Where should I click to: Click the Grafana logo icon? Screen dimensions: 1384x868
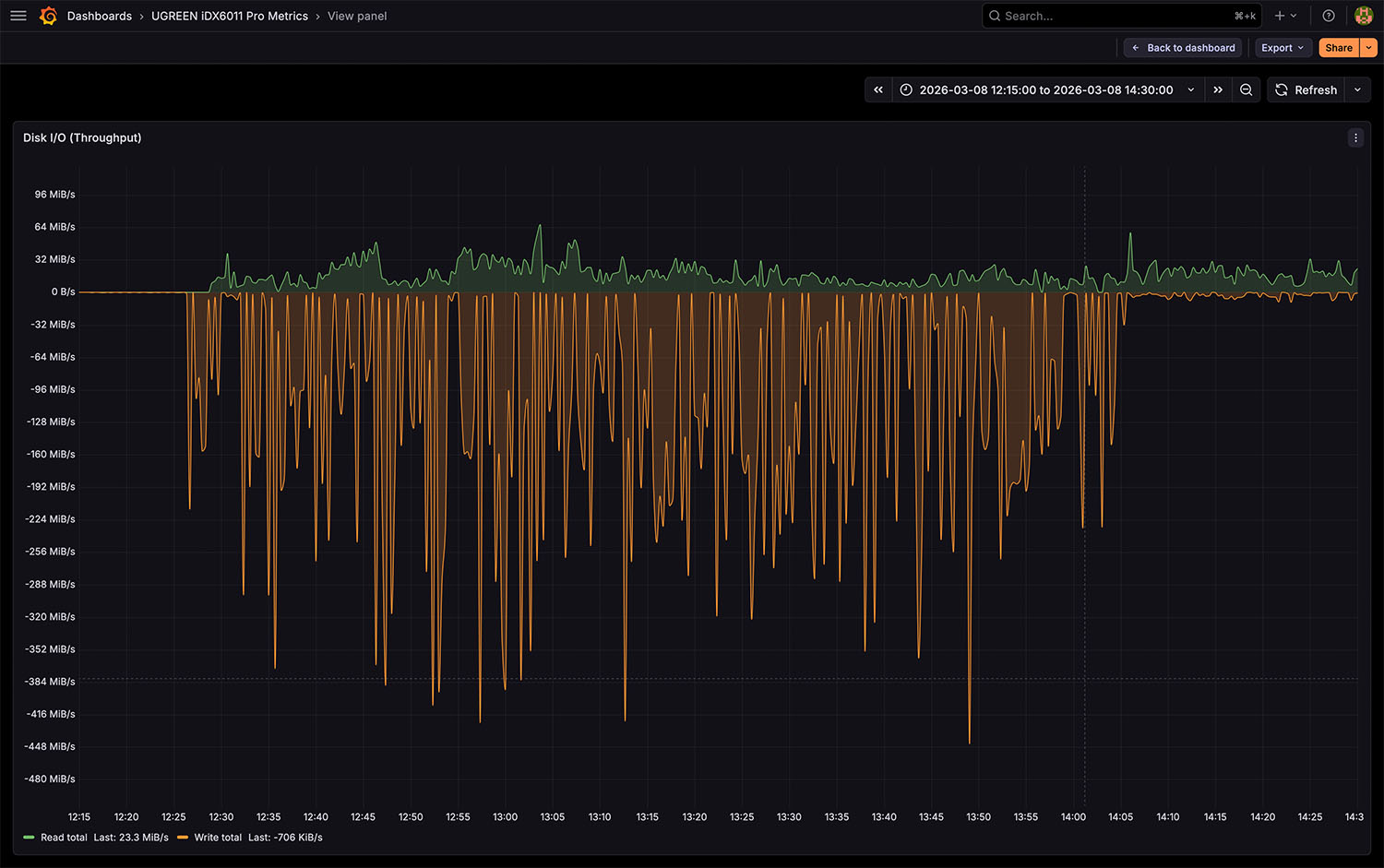tap(48, 16)
